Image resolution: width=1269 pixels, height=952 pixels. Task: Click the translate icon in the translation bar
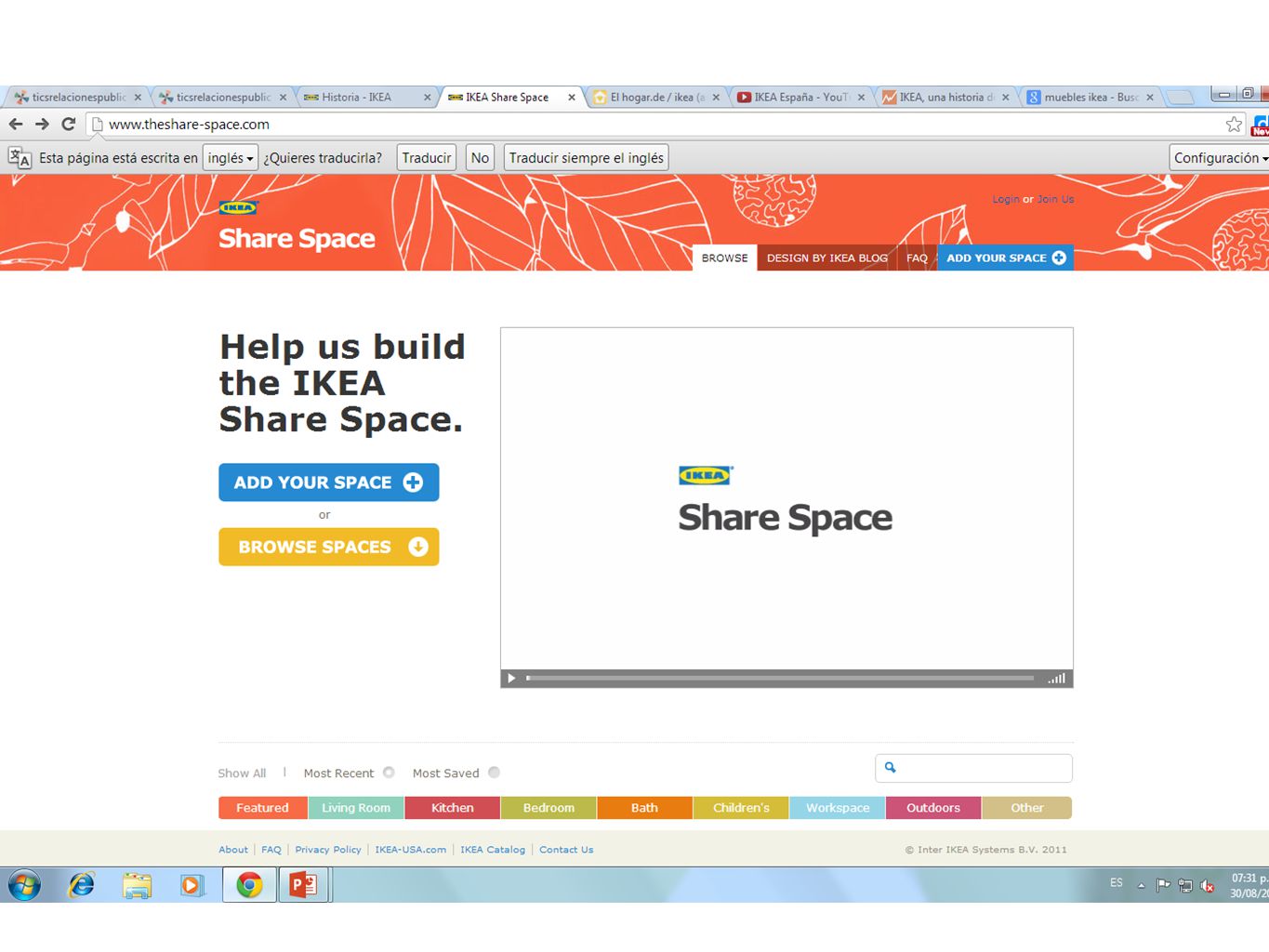tap(19, 158)
